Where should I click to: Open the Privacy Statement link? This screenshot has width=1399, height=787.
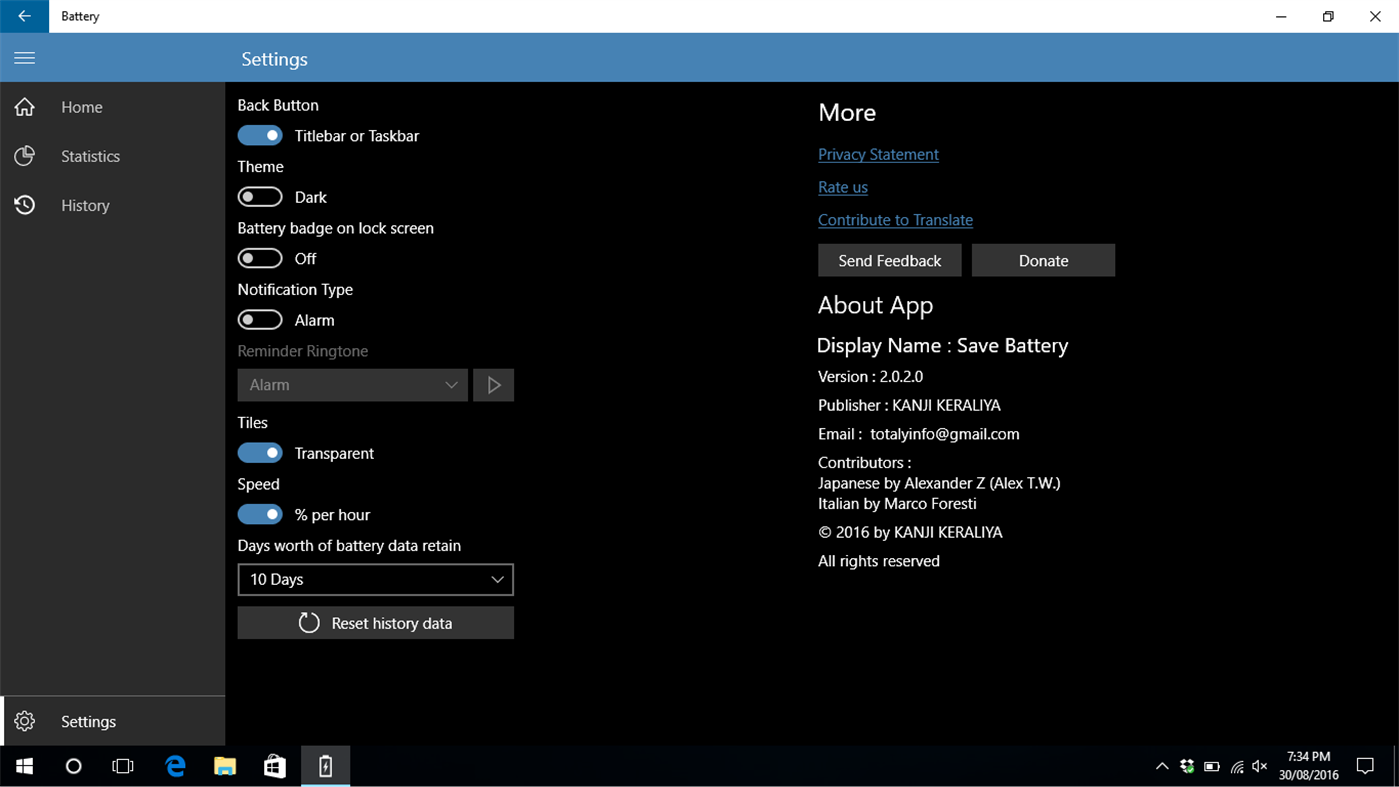click(878, 154)
